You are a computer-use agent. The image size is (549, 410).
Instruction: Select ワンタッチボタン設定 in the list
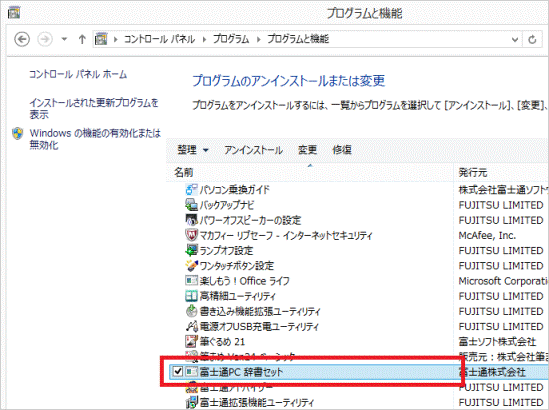pos(237,266)
